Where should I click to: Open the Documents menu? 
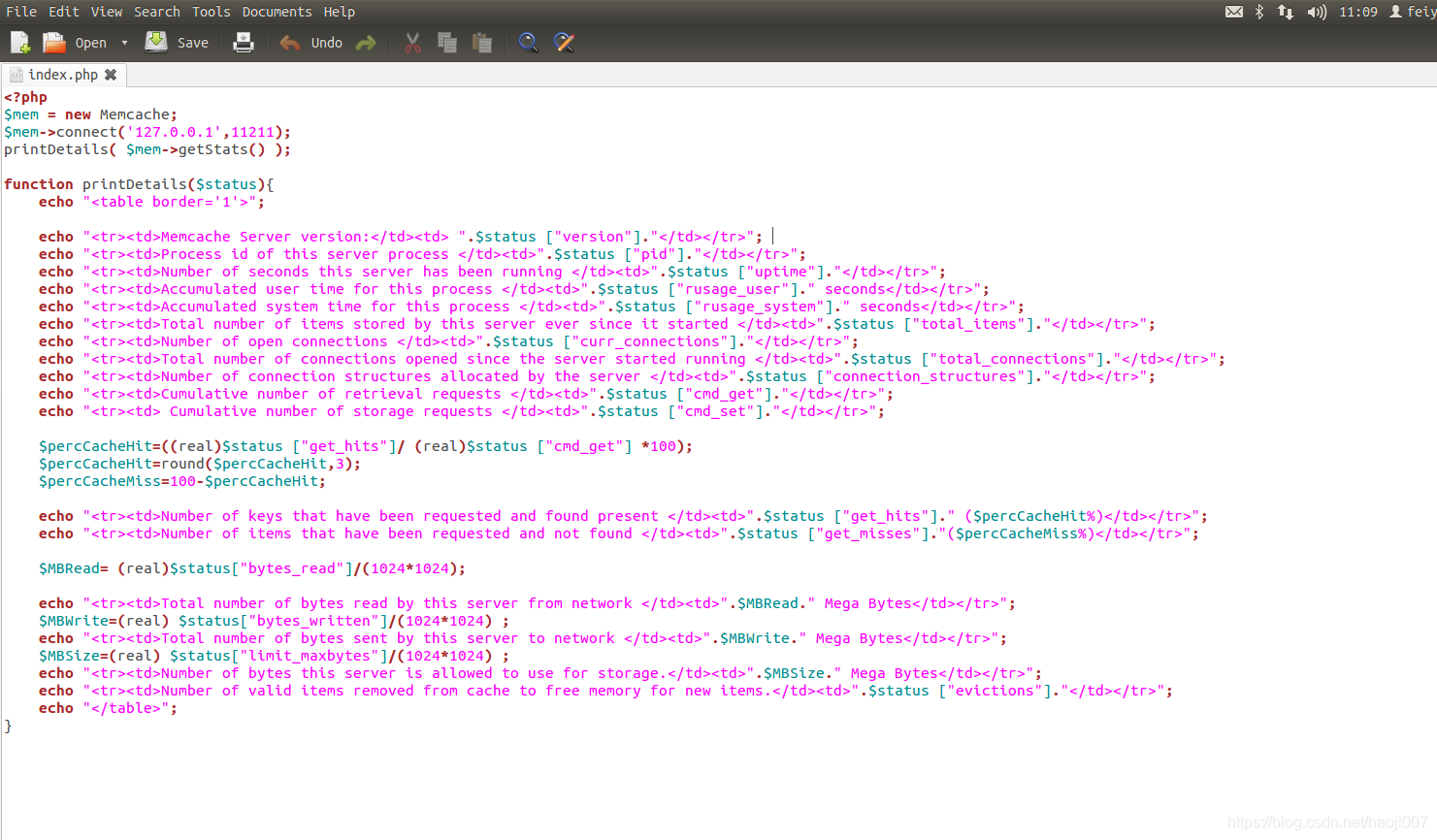pyautogui.click(x=277, y=12)
